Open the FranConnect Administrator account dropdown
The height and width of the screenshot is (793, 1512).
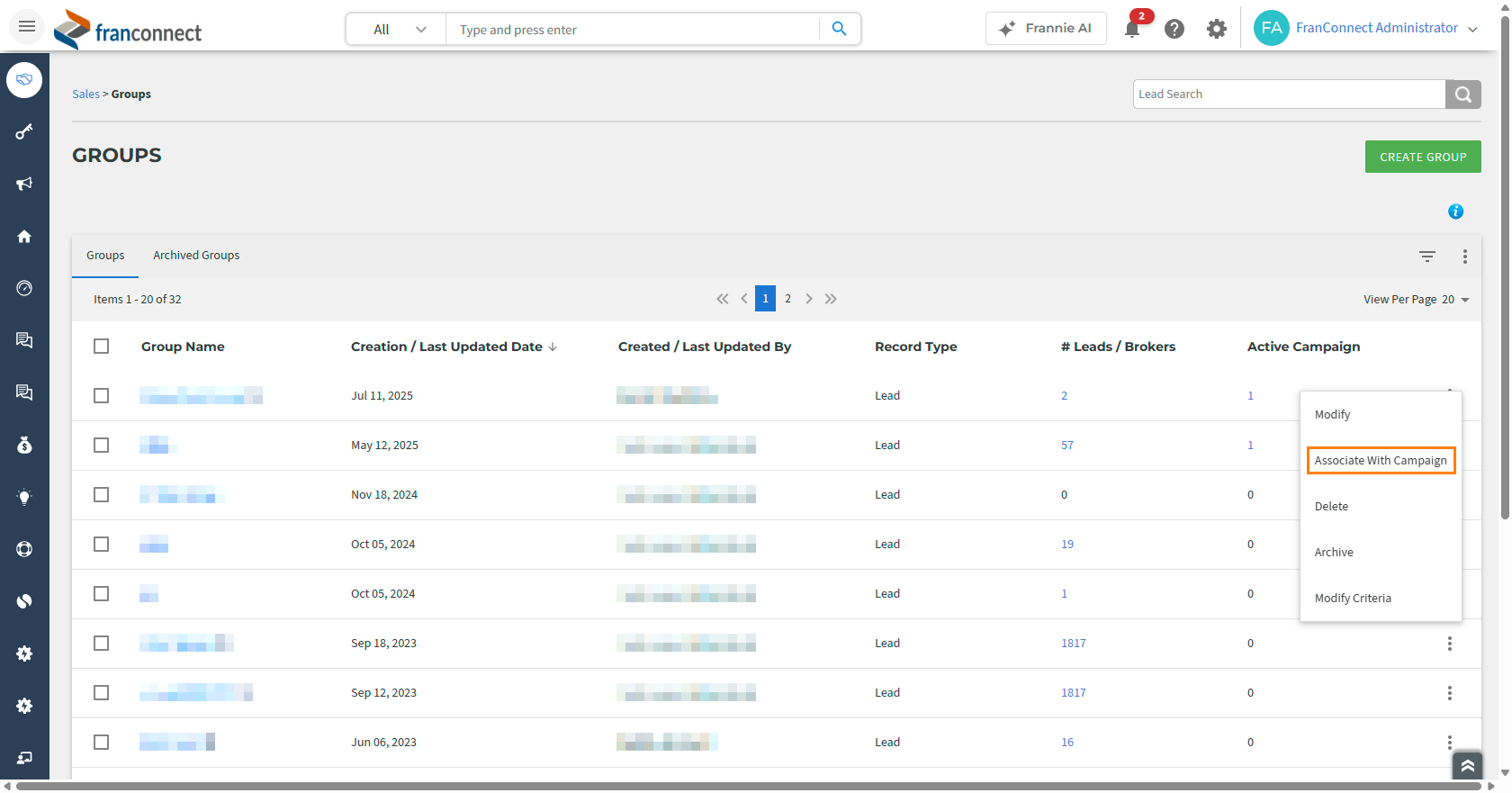(1366, 28)
